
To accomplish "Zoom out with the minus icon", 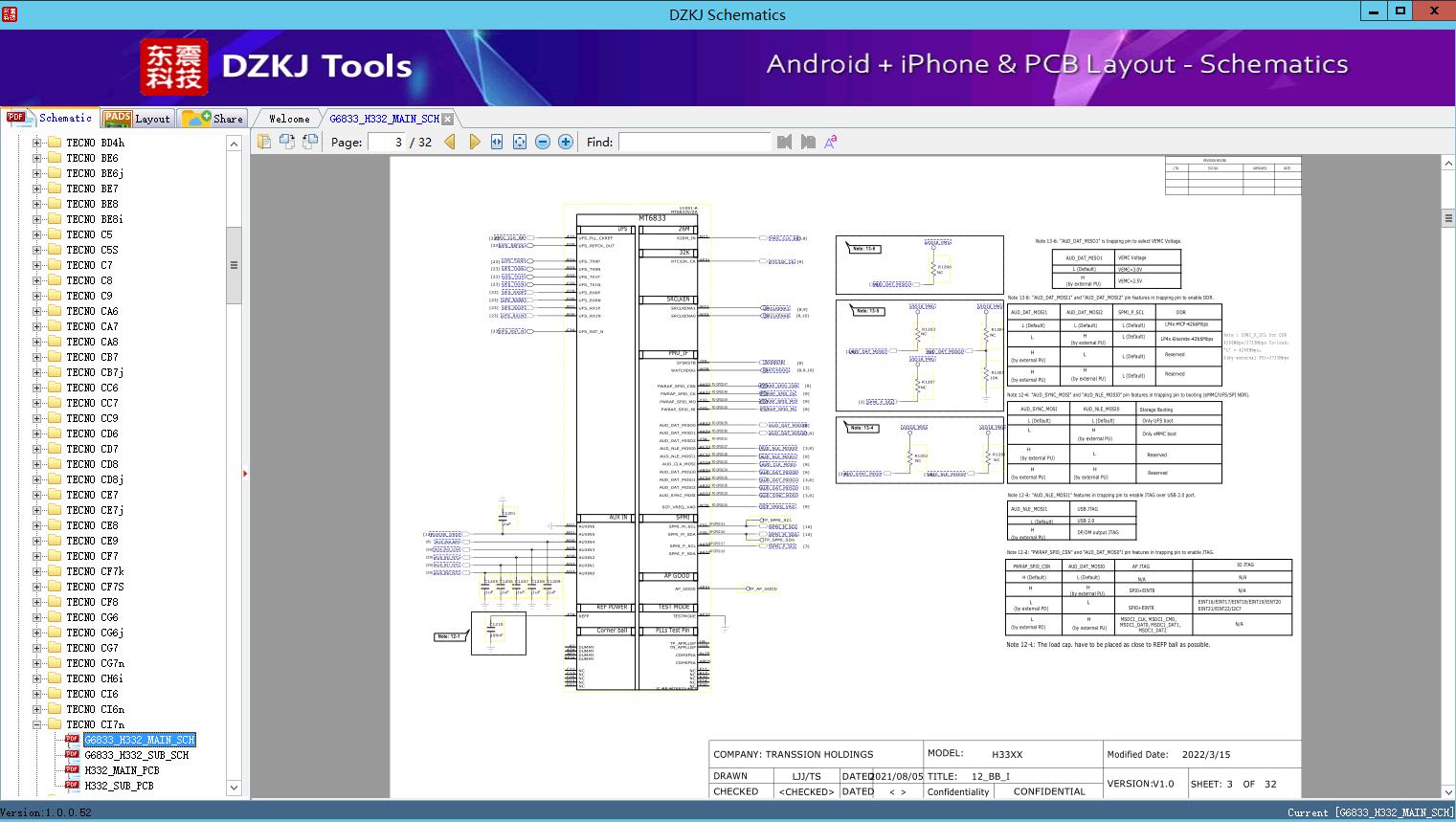I will (x=543, y=142).
